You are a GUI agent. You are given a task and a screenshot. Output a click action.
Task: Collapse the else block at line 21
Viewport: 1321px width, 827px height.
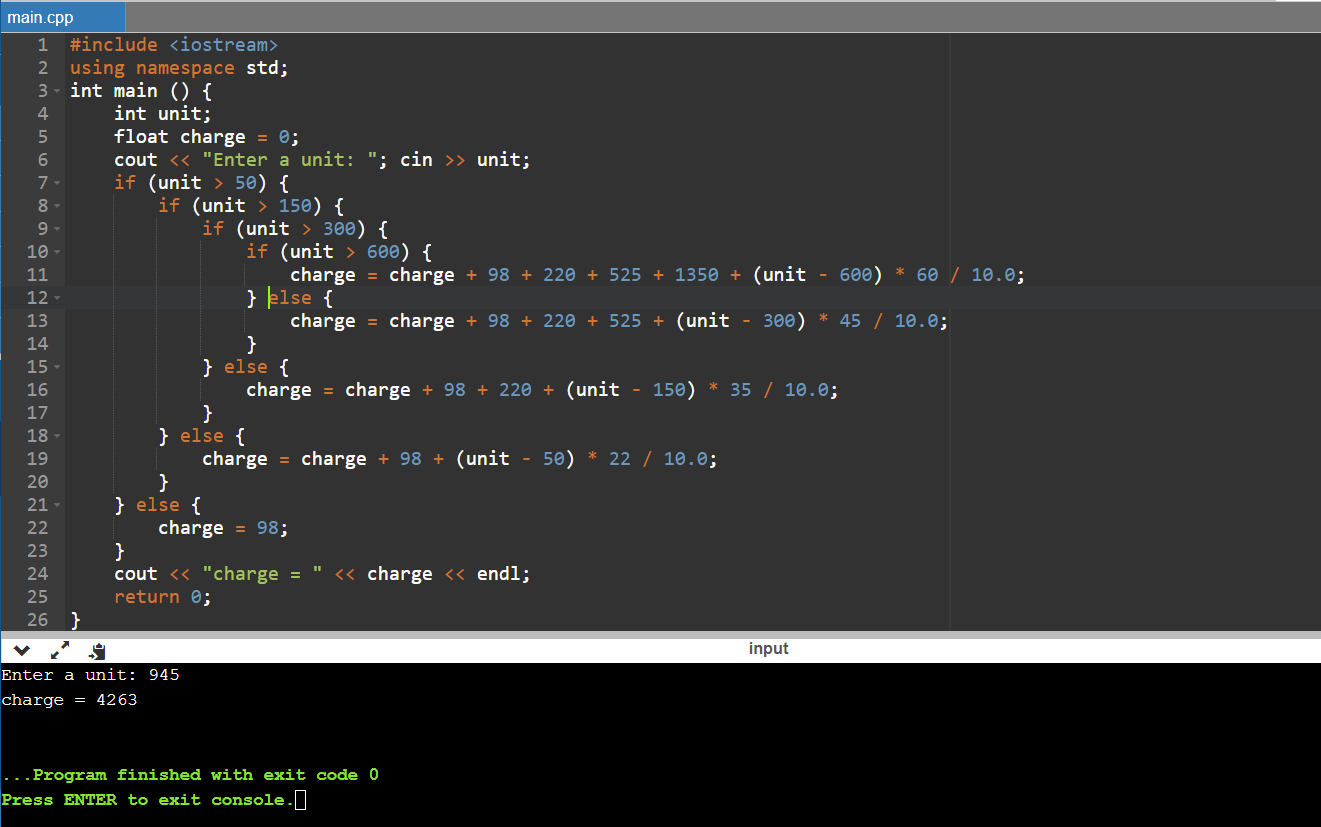[x=56, y=505]
